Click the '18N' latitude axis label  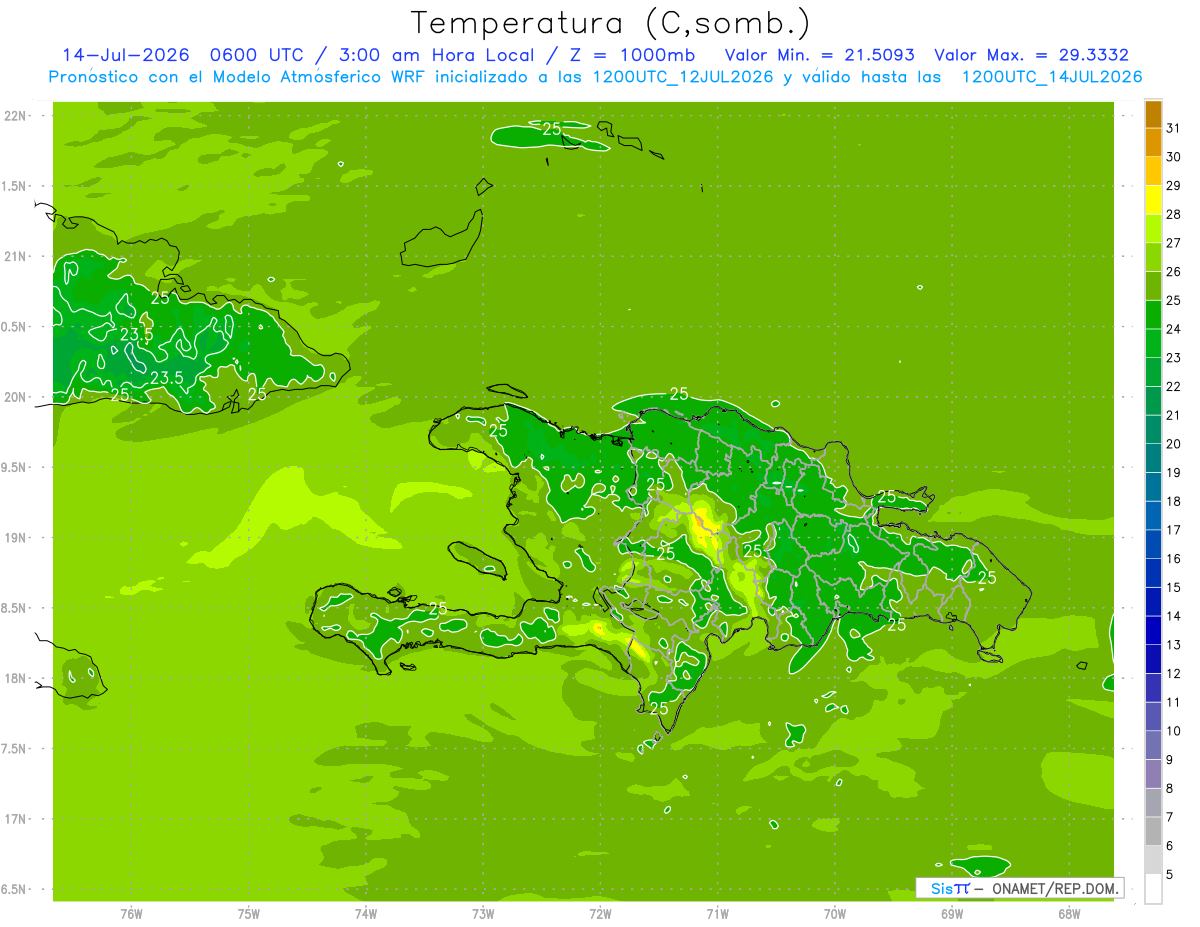pyautogui.click(x=16, y=678)
